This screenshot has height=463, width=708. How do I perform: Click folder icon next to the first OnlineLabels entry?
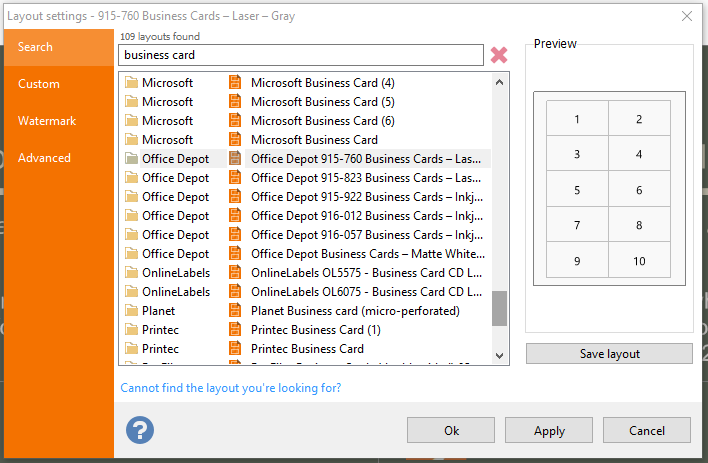[x=131, y=272]
